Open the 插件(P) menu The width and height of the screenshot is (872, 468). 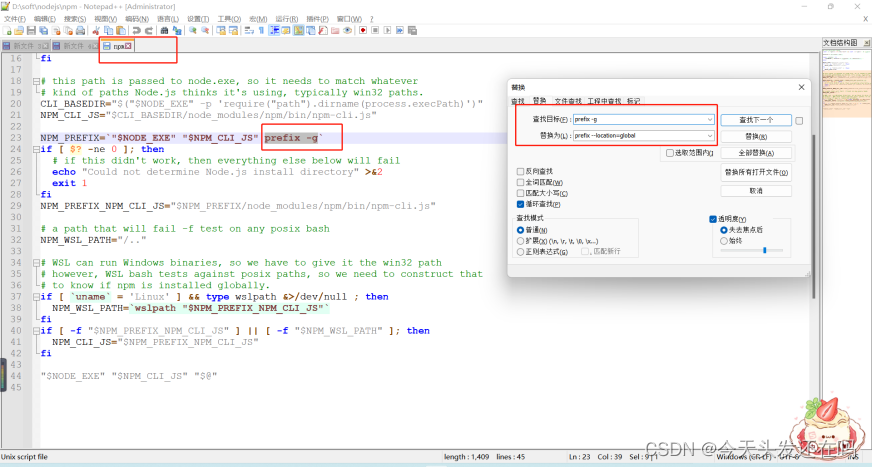pyautogui.click(x=318, y=19)
